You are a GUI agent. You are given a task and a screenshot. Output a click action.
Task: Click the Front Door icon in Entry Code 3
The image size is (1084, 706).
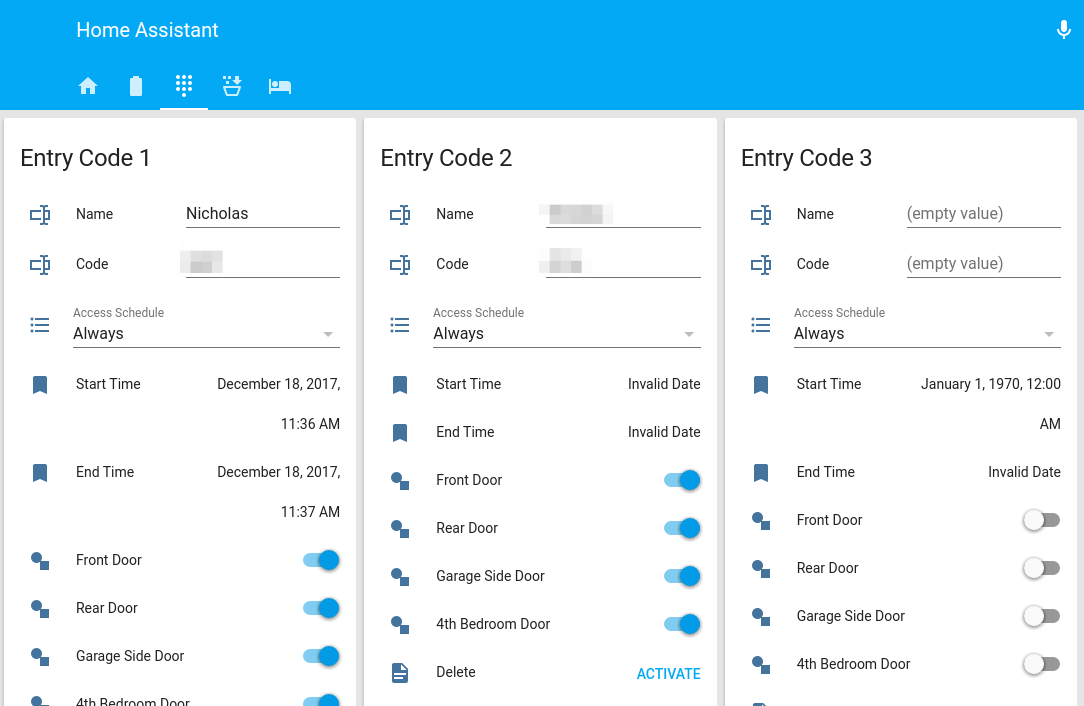761,520
